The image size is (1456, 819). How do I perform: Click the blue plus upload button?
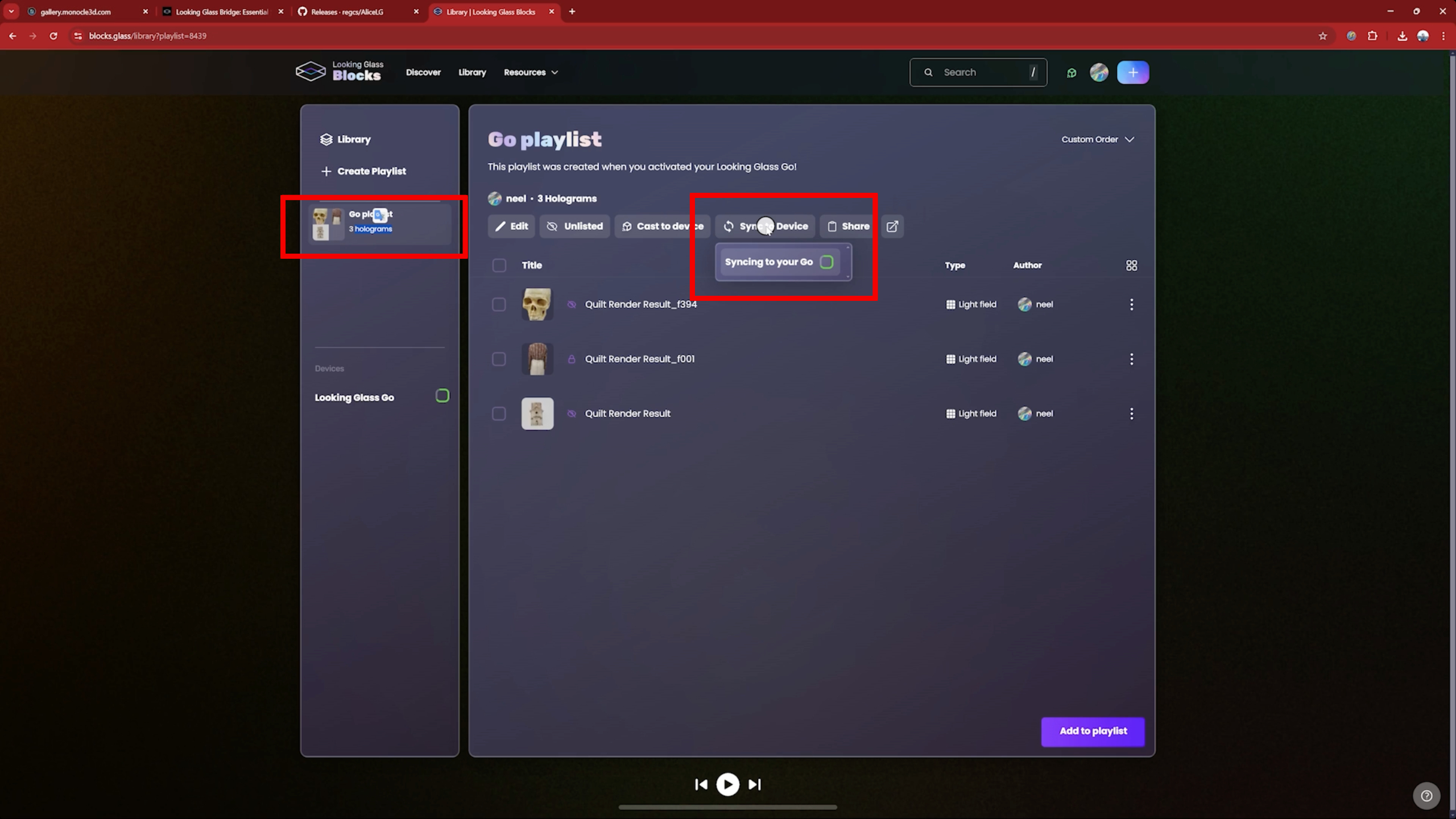pyautogui.click(x=1132, y=72)
